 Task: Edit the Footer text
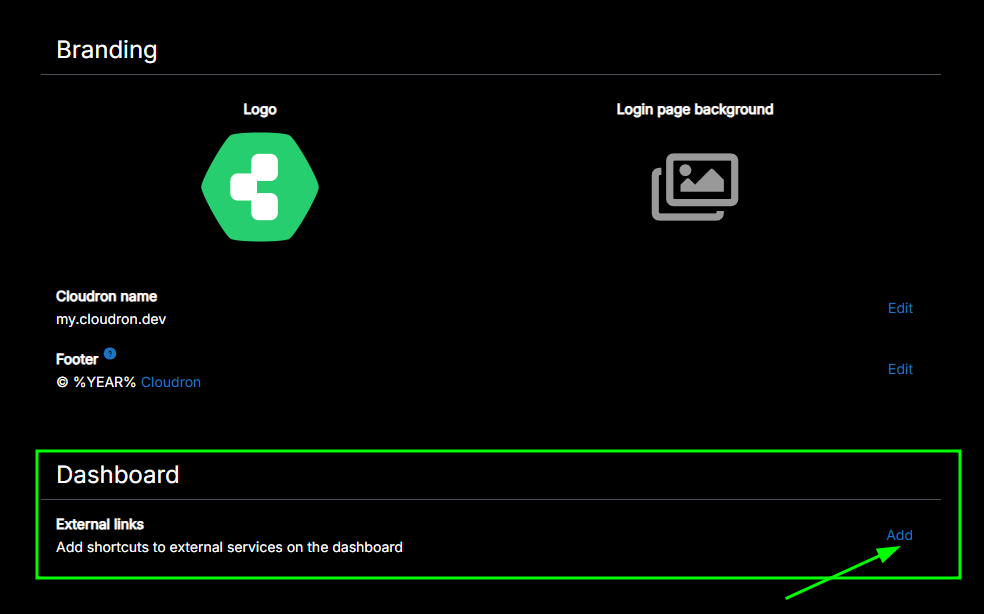click(x=900, y=369)
